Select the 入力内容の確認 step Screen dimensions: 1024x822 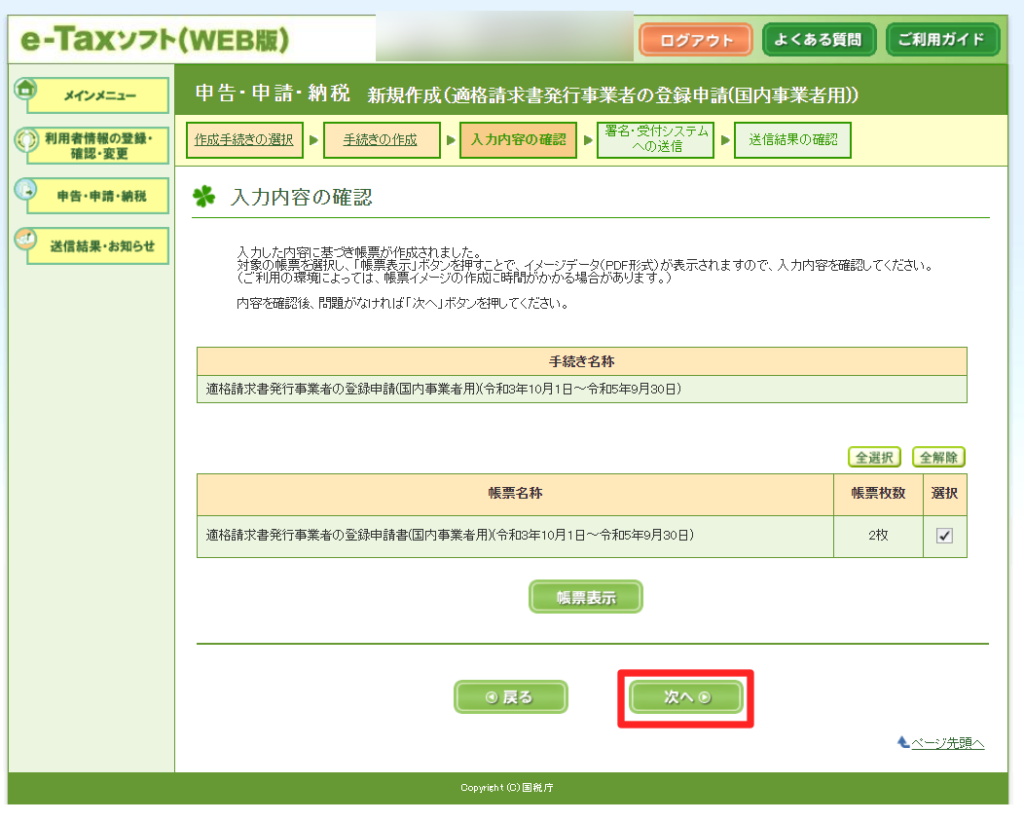(x=518, y=140)
